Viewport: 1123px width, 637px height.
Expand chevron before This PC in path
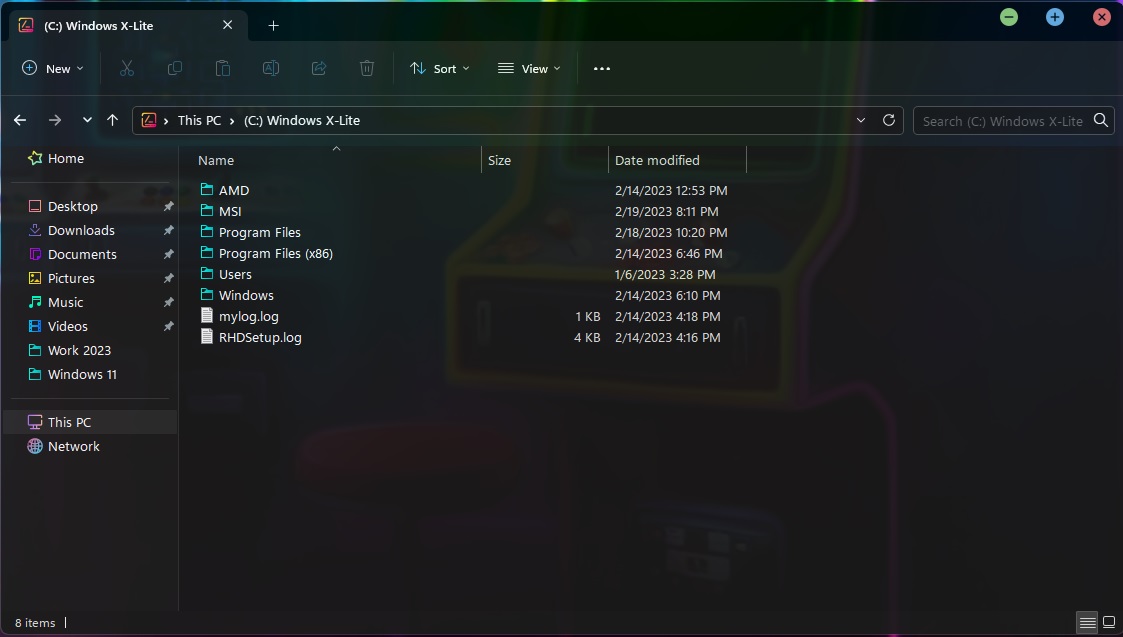click(x=166, y=120)
